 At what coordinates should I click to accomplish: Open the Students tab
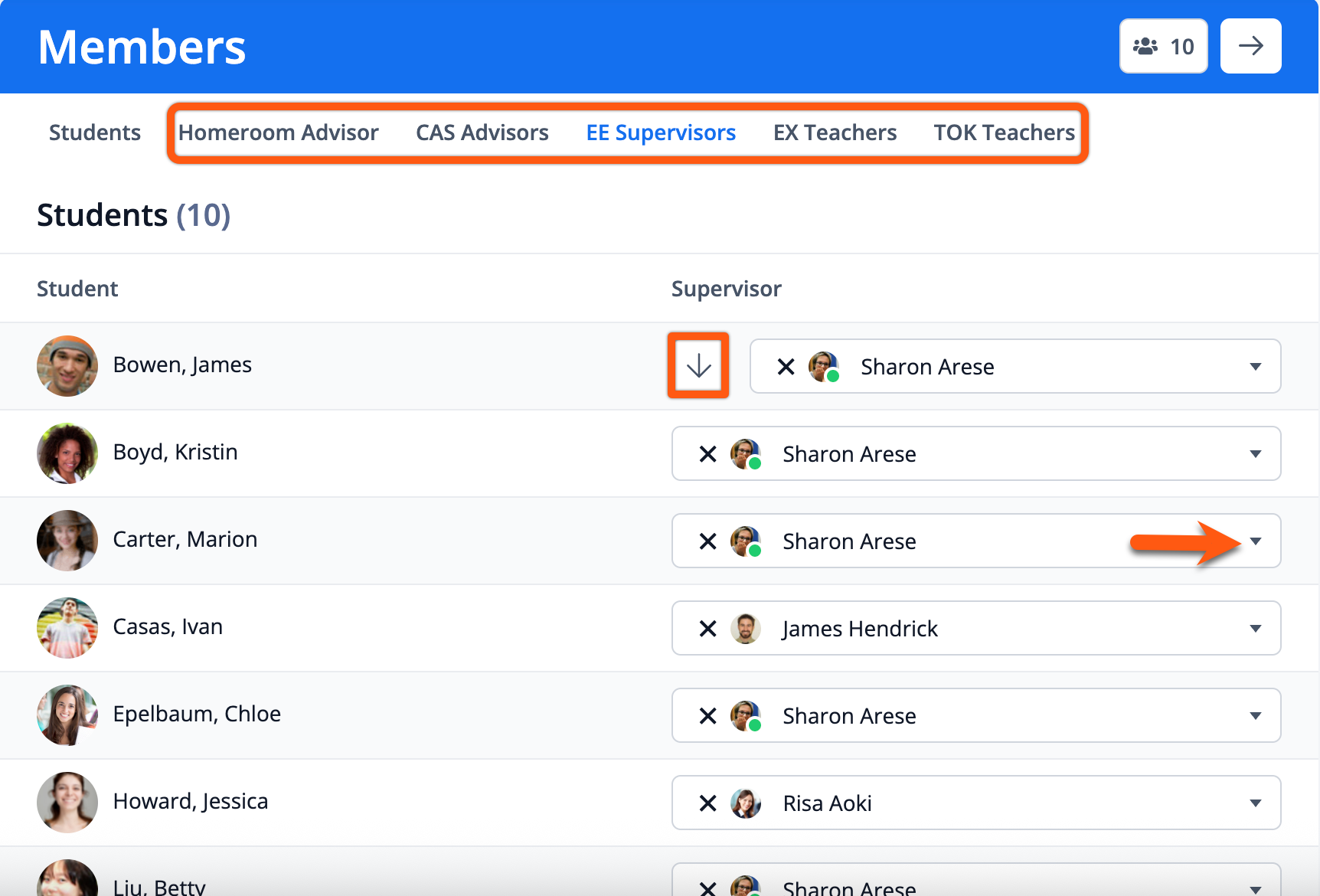(x=95, y=132)
